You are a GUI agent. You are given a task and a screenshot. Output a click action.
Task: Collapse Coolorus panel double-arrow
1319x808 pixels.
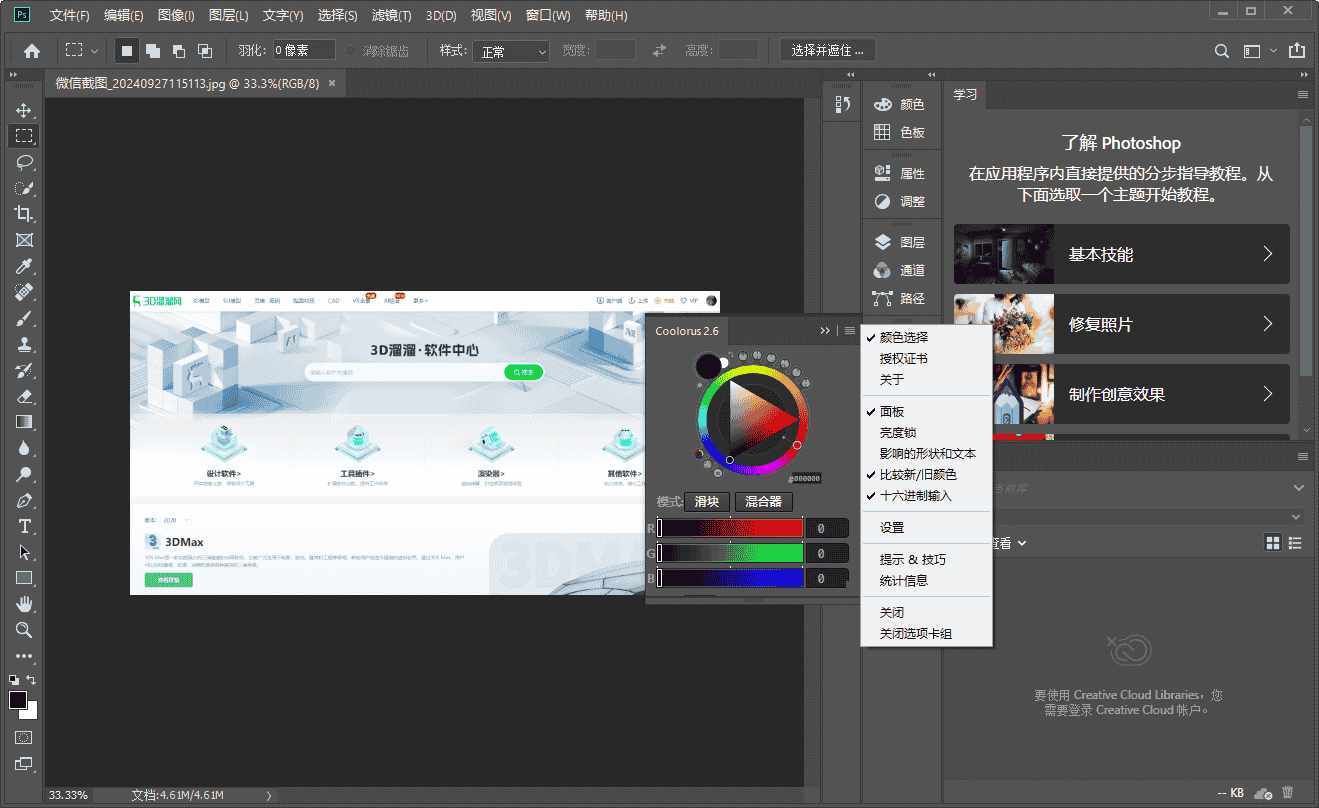[x=825, y=331]
